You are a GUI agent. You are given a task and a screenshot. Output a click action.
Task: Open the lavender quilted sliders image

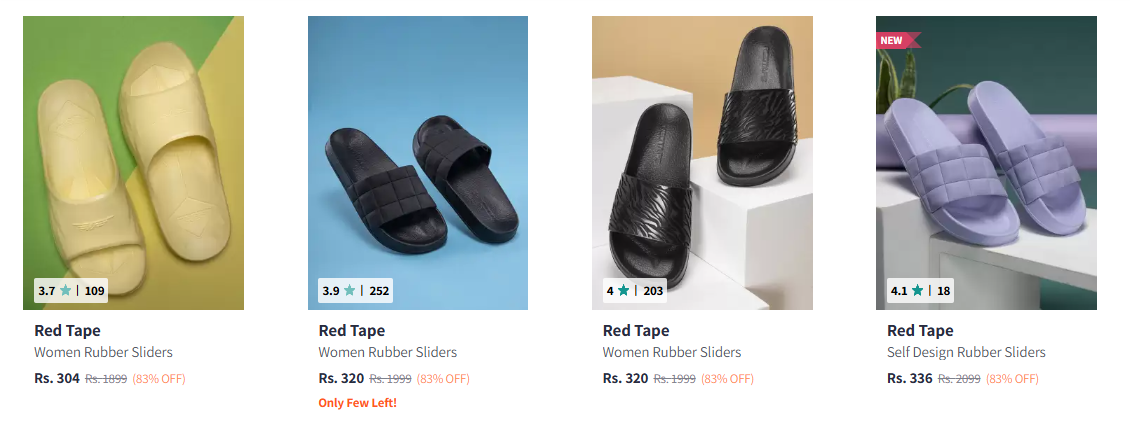[x=986, y=150]
